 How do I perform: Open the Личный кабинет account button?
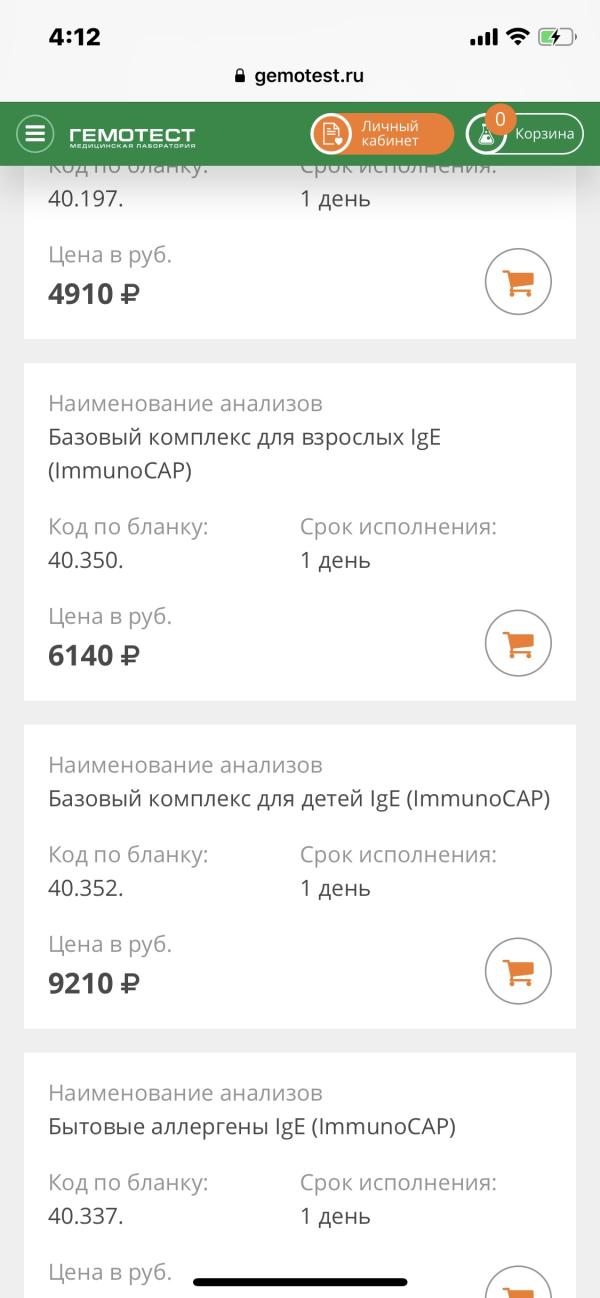(381, 134)
